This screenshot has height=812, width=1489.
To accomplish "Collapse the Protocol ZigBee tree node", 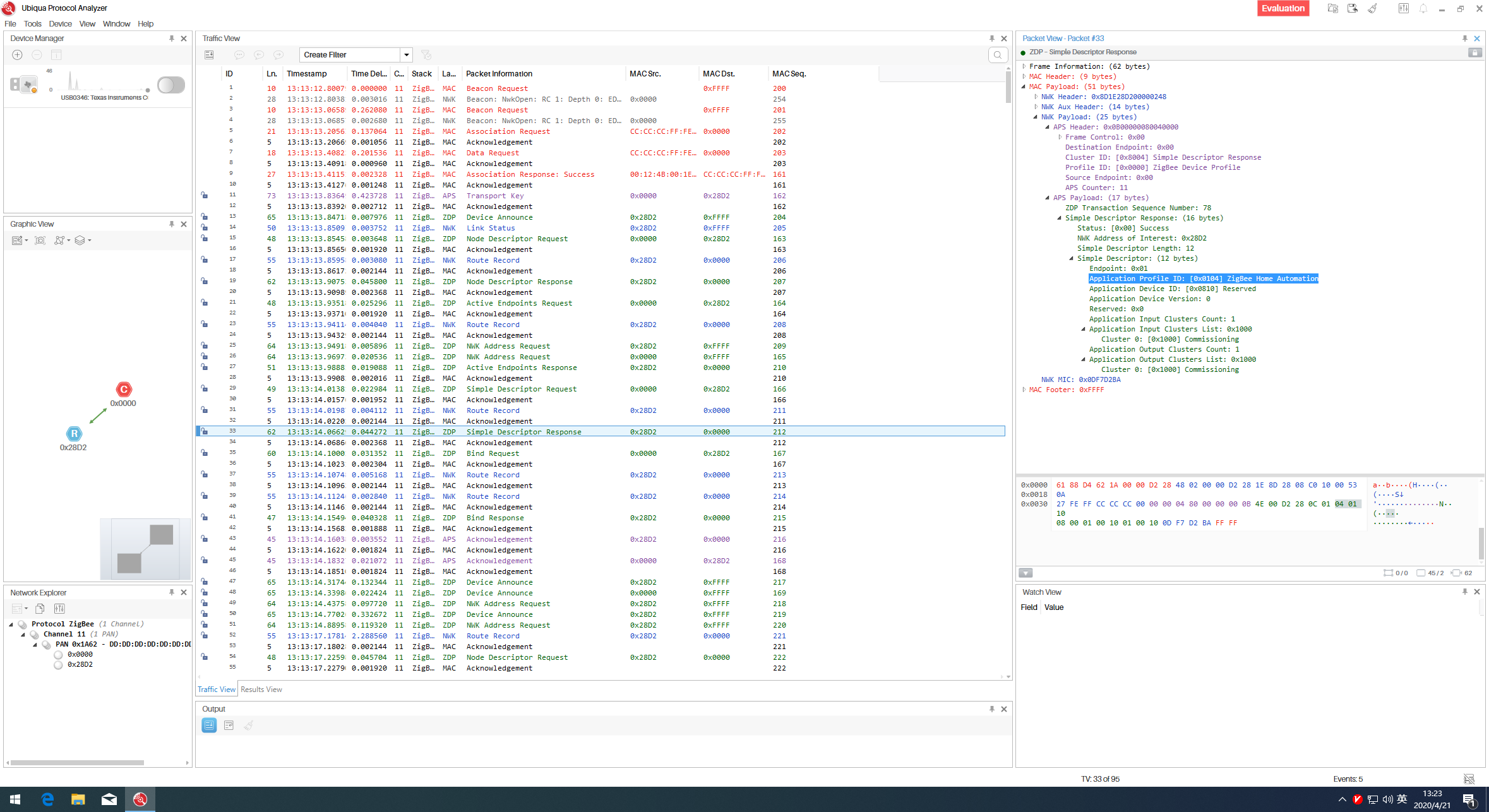I will pos(11,624).
